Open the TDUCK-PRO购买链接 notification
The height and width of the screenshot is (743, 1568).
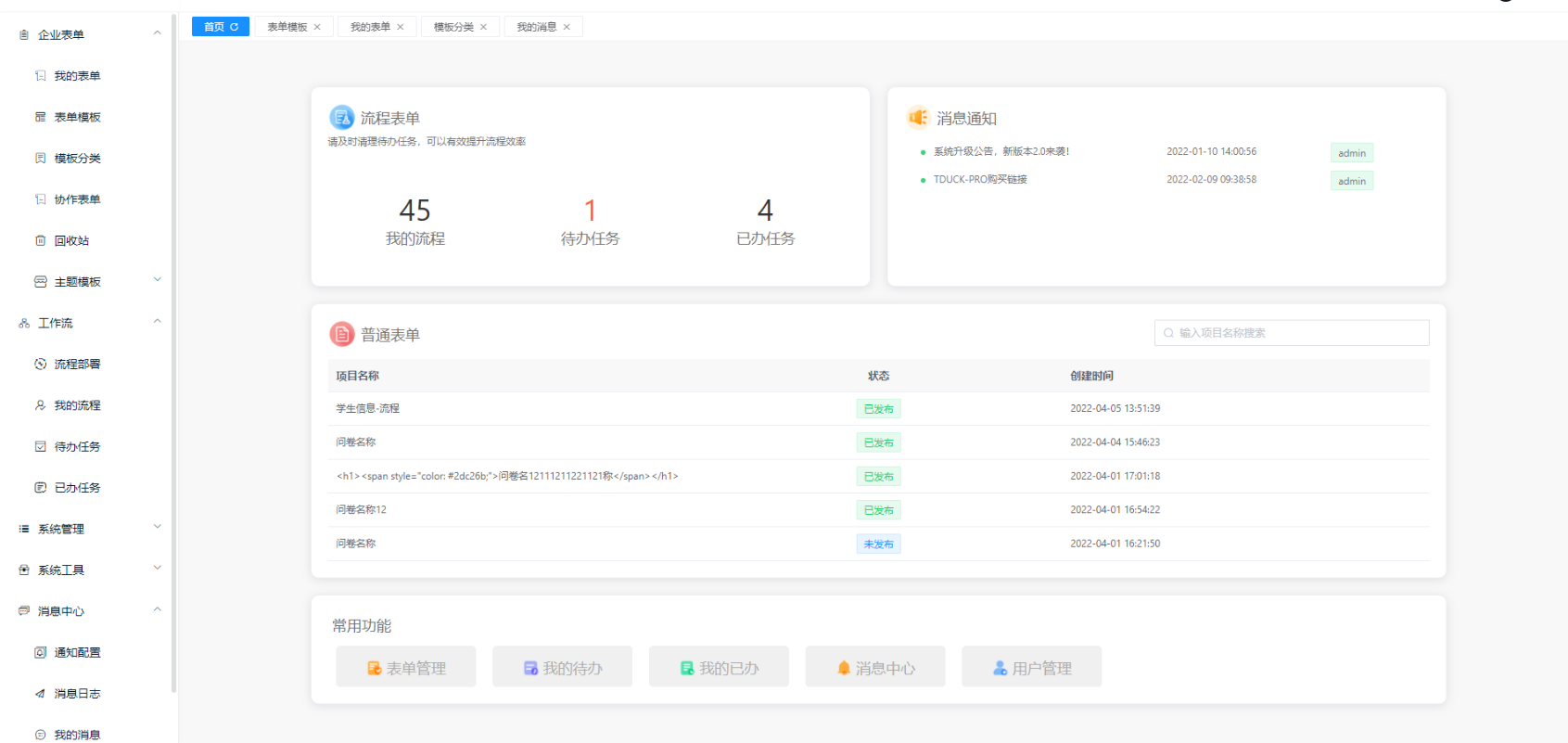tap(980, 180)
